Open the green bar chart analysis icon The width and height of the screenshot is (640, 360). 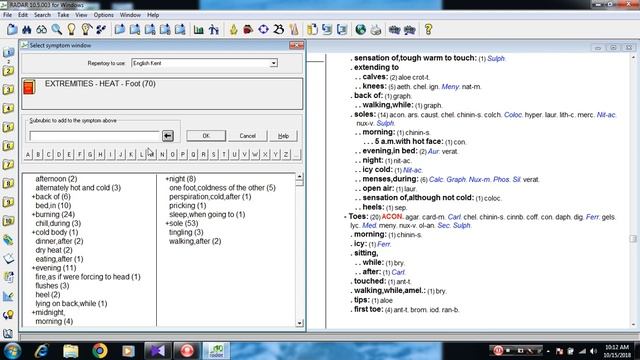(x=199, y=29)
